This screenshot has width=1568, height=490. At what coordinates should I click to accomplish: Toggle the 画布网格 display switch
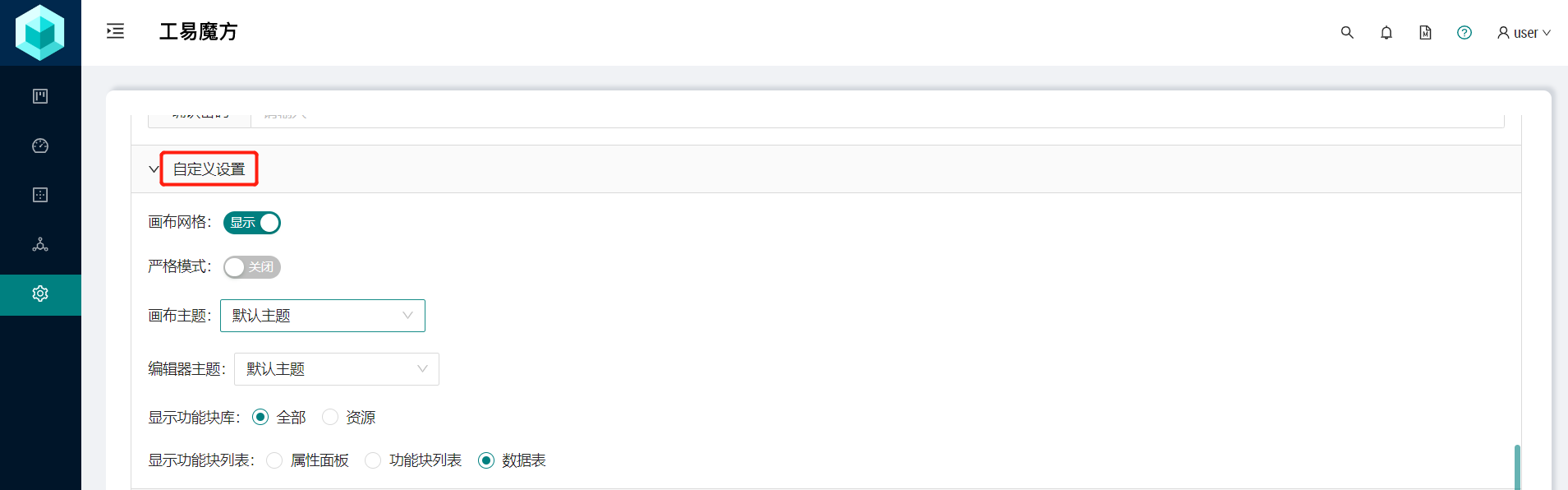252,223
